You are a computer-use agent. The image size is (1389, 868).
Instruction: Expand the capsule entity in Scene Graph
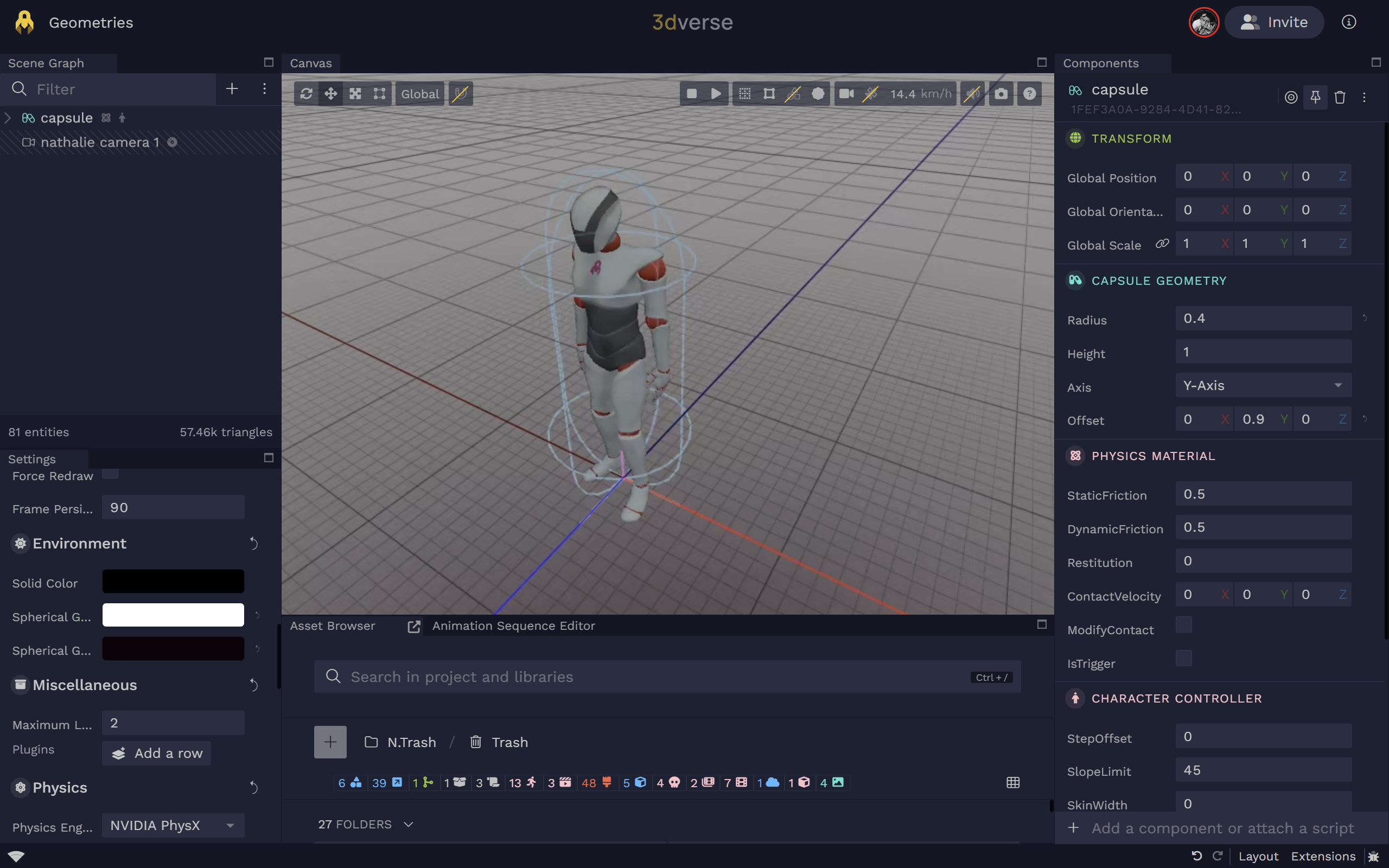(x=8, y=118)
